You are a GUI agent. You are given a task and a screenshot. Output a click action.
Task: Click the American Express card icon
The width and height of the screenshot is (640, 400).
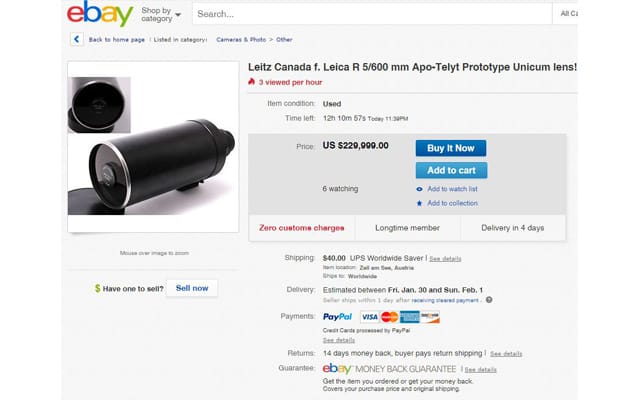pos(410,317)
